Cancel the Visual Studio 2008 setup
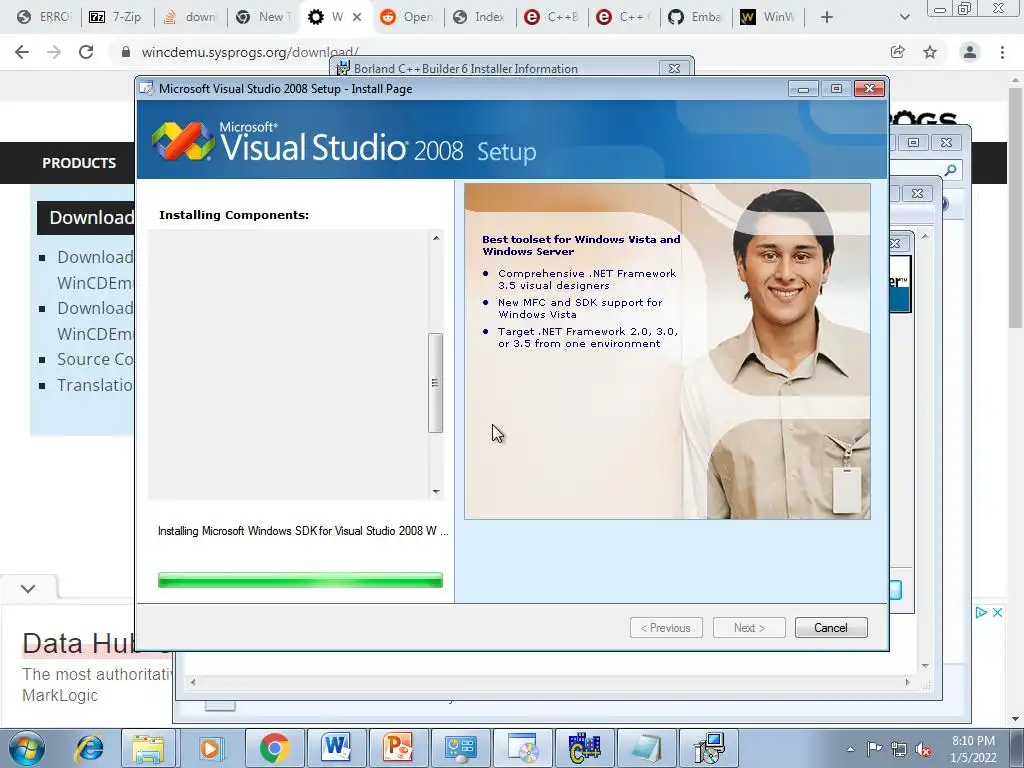The width and height of the screenshot is (1024, 768). click(x=831, y=628)
